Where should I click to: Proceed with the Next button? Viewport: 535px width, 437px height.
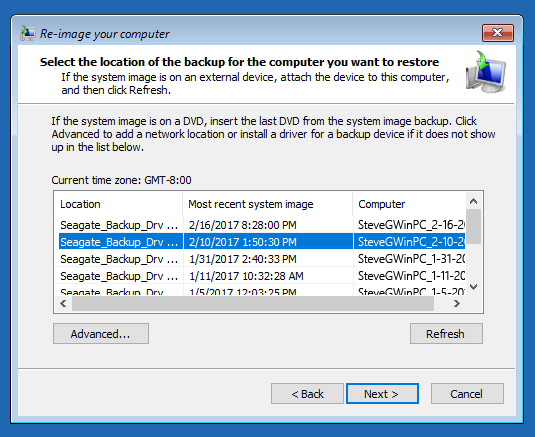[x=382, y=394]
